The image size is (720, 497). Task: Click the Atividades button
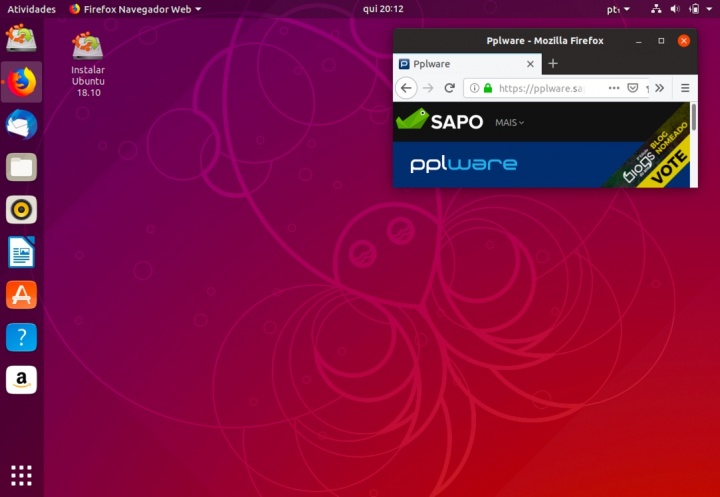click(31, 9)
